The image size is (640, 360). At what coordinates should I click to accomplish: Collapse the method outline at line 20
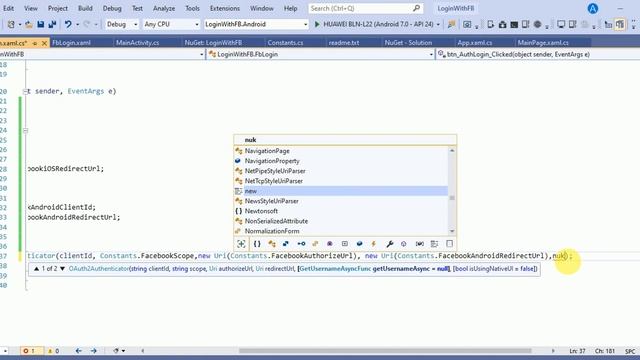(x=25, y=91)
